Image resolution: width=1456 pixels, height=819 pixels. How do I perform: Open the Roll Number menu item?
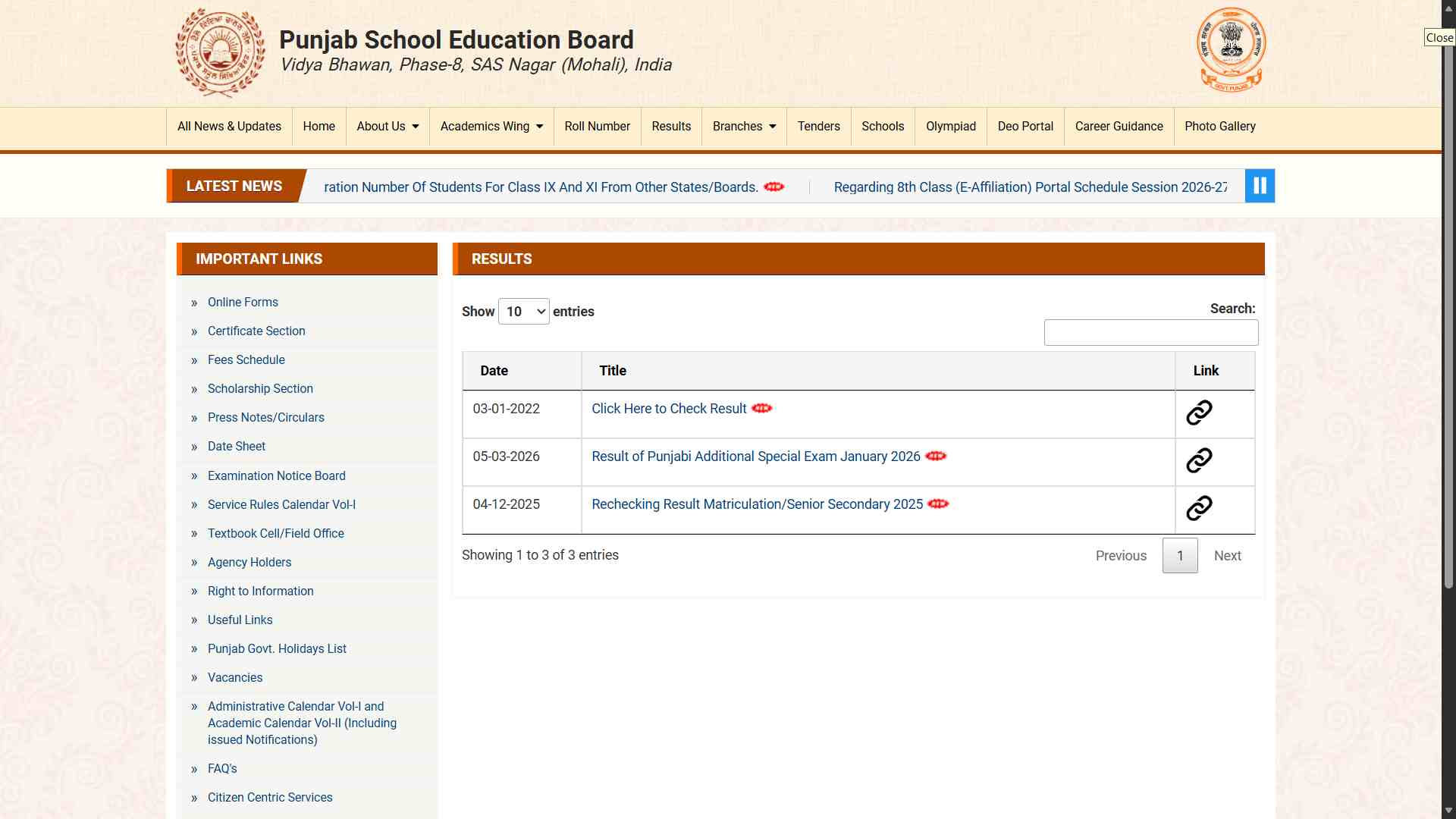(x=597, y=127)
